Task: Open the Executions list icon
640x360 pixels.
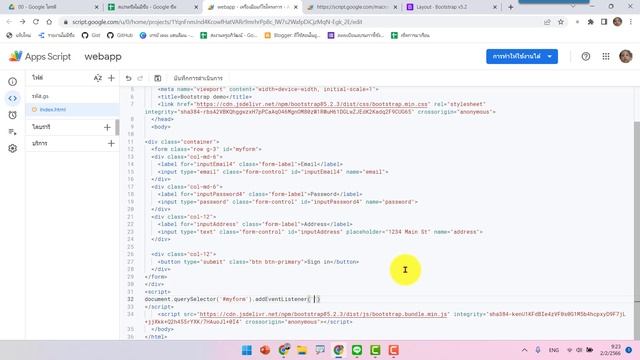Action: (x=13, y=132)
